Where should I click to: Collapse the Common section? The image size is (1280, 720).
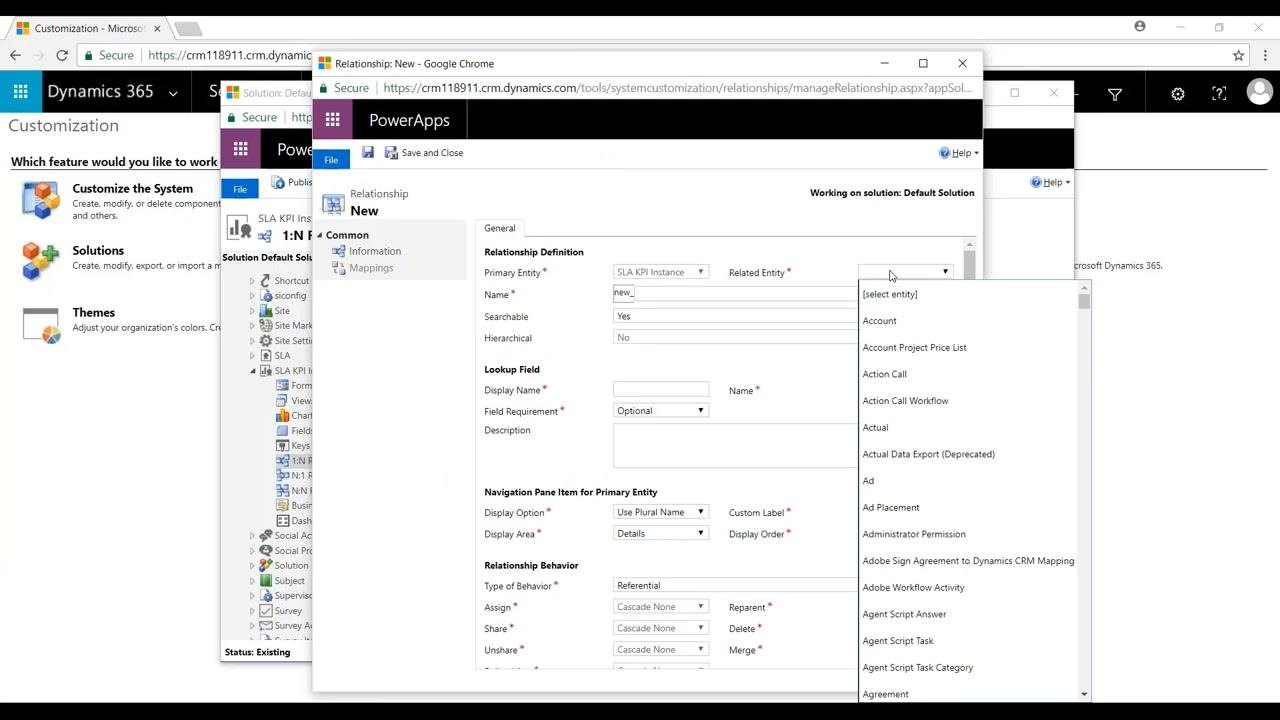click(320, 235)
